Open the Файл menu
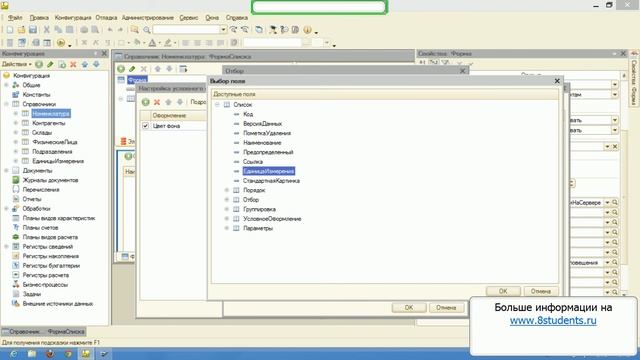Screen dimensions: 640x360 (15, 18)
